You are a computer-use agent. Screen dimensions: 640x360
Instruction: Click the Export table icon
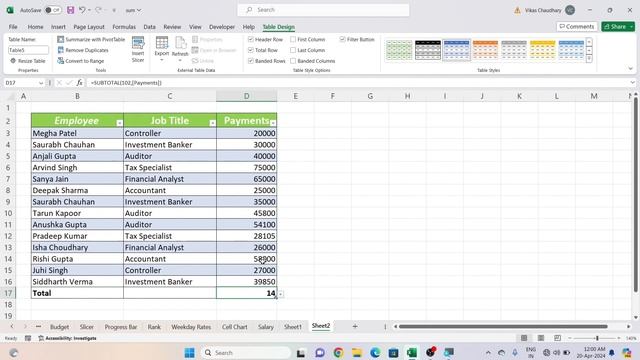point(162,42)
